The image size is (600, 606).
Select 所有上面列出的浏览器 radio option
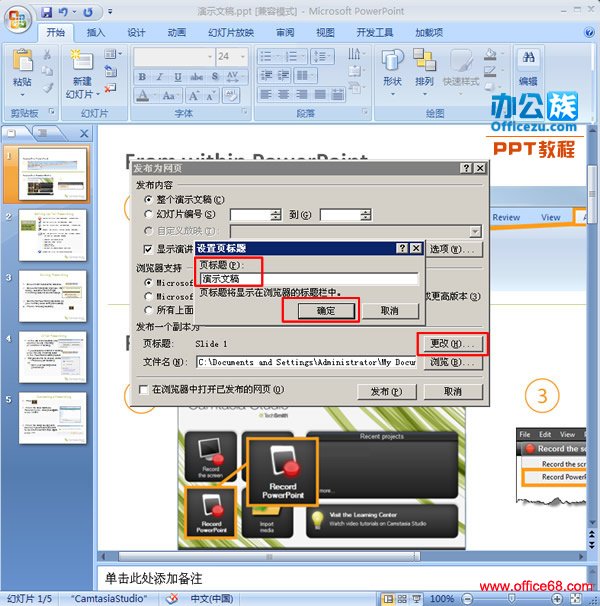[148, 310]
